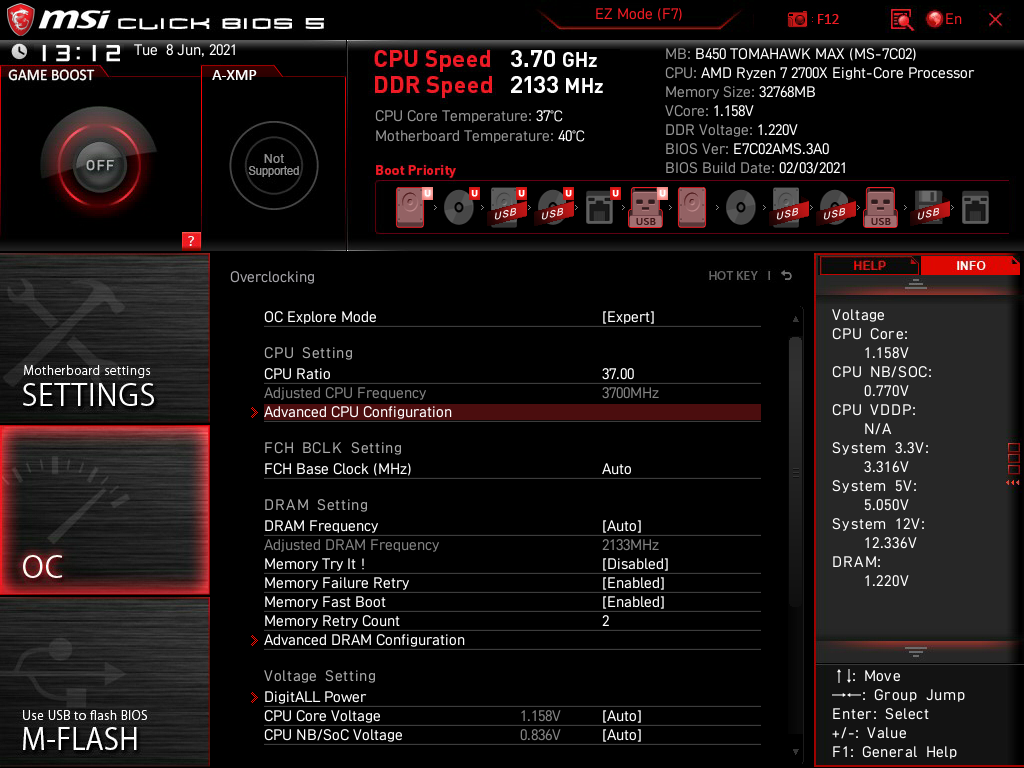Click the scrollbar up arrow in settings list
The width and height of the screenshot is (1024, 768).
[795, 319]
